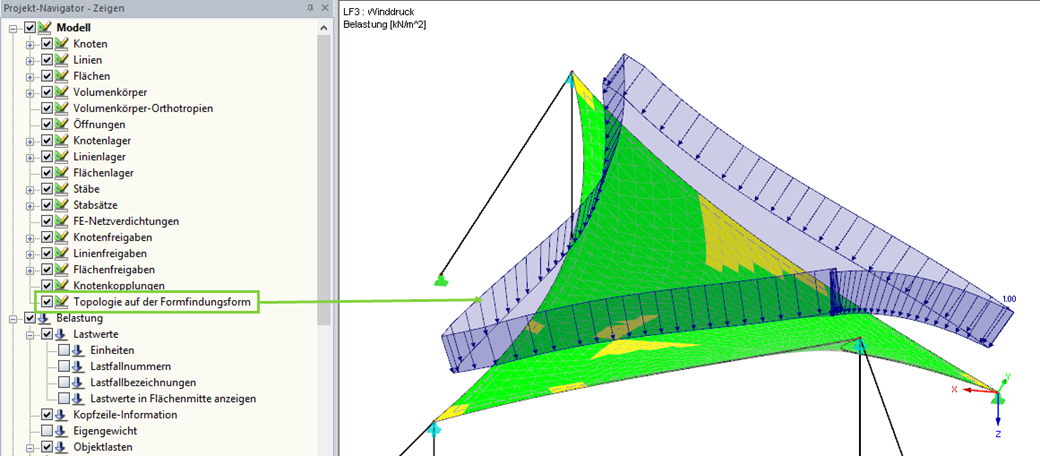Click the Lastwerte load arrow icon
This screenshot has width=1040, height=456.
coord(60,335)
